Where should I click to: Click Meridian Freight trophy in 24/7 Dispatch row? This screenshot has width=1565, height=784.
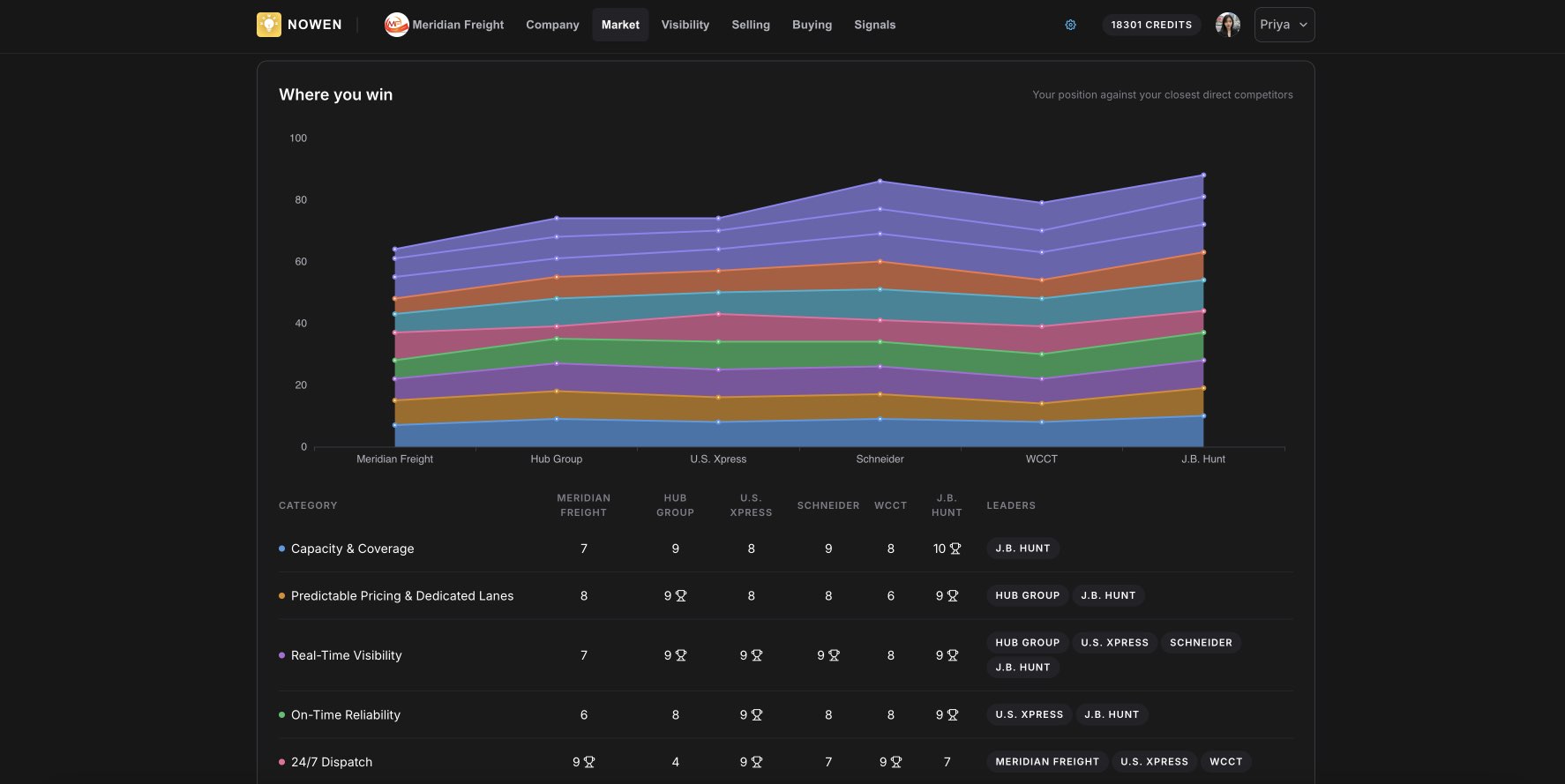click(x=589, y=762)
